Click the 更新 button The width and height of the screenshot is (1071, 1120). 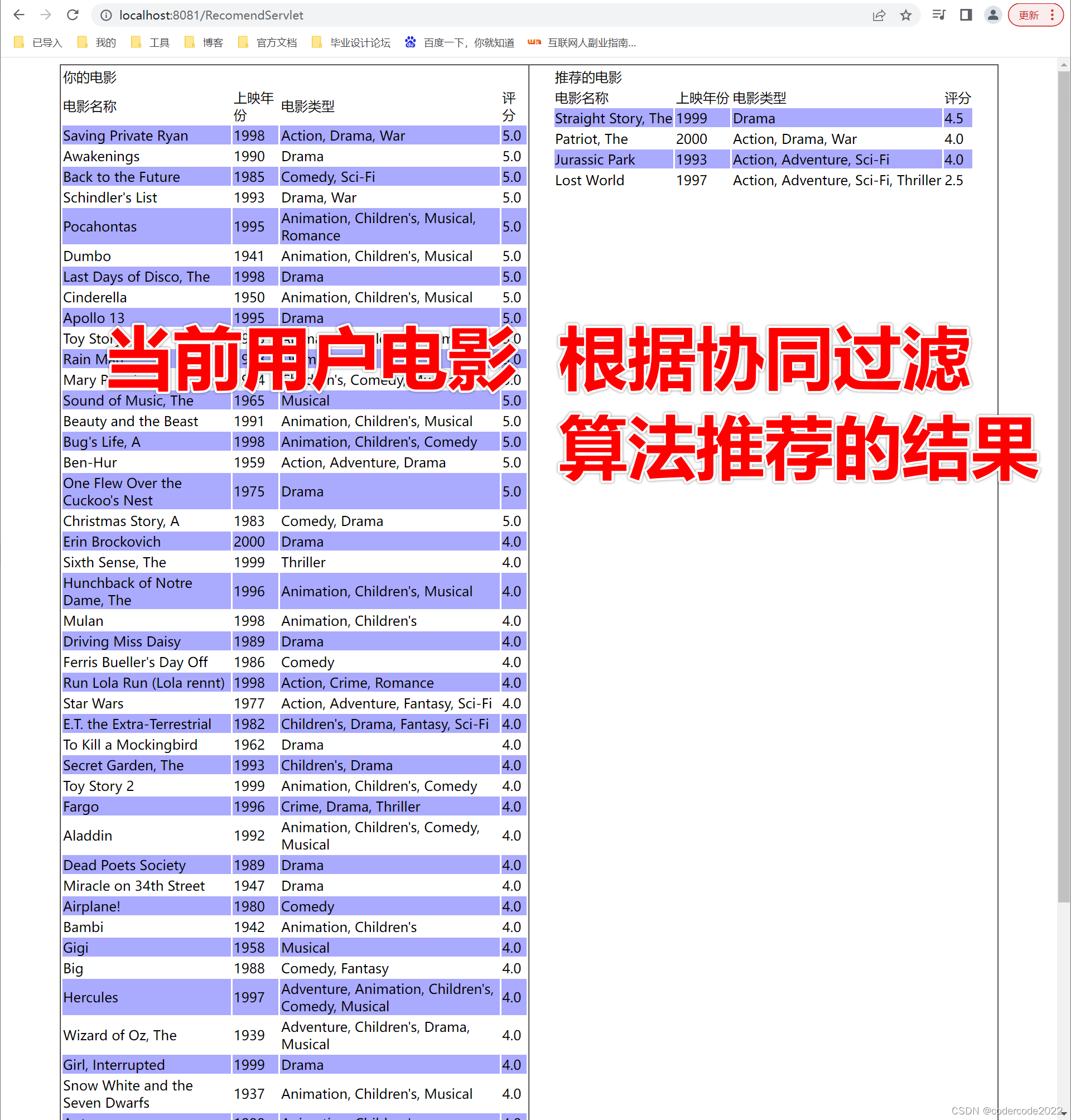(x=1029, y=15)
